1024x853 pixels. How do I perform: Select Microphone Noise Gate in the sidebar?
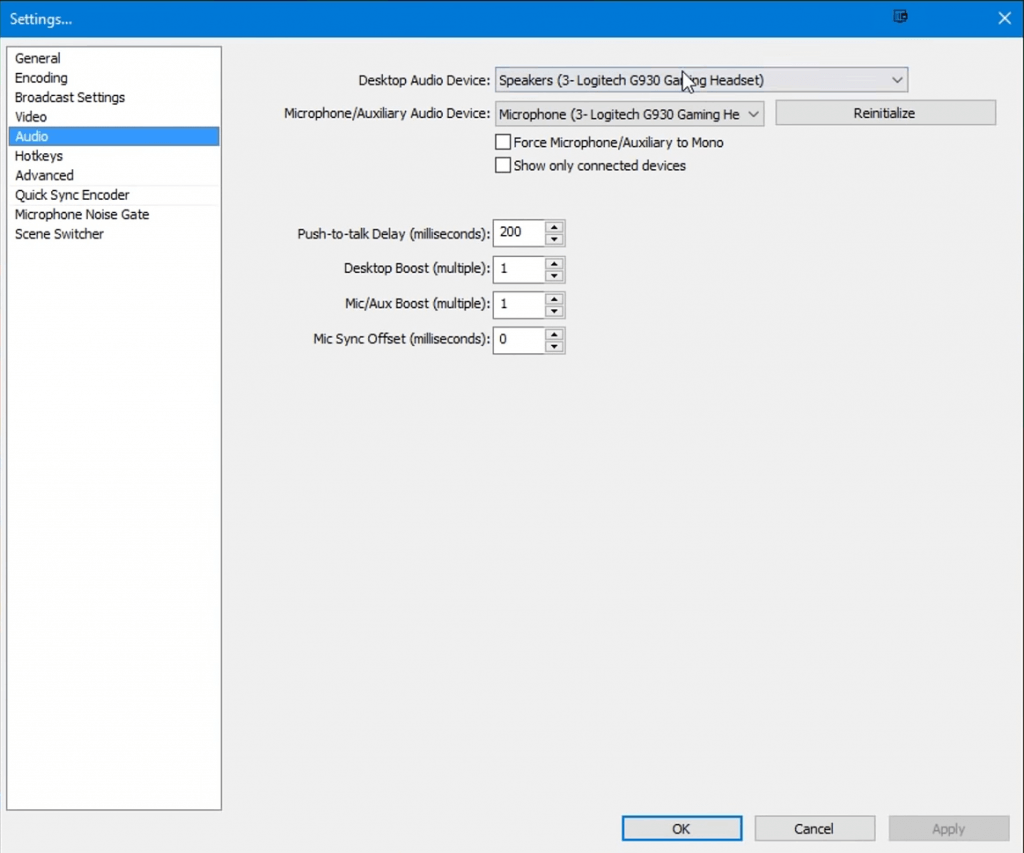point(114,215)
